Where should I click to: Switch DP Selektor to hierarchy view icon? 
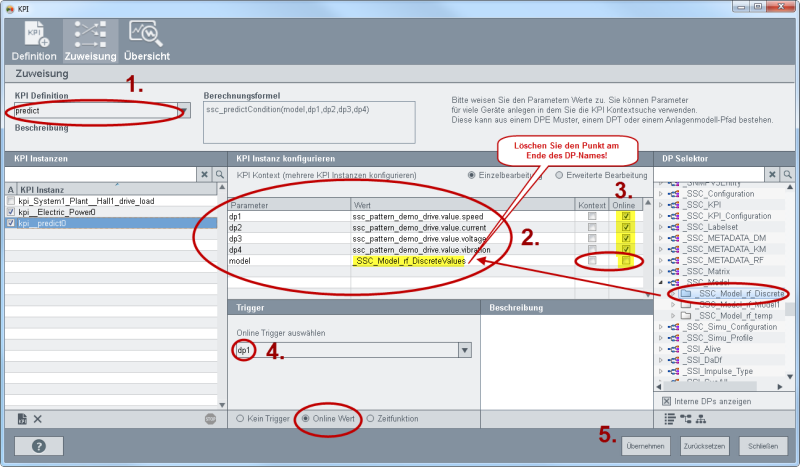(x=701, y=419)
